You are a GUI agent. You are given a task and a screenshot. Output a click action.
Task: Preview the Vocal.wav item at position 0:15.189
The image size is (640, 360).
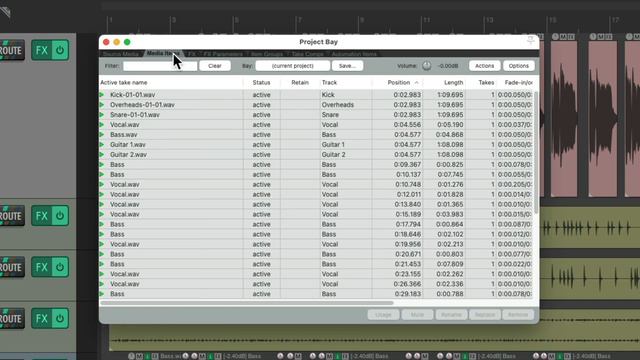(x=102, y=214)
